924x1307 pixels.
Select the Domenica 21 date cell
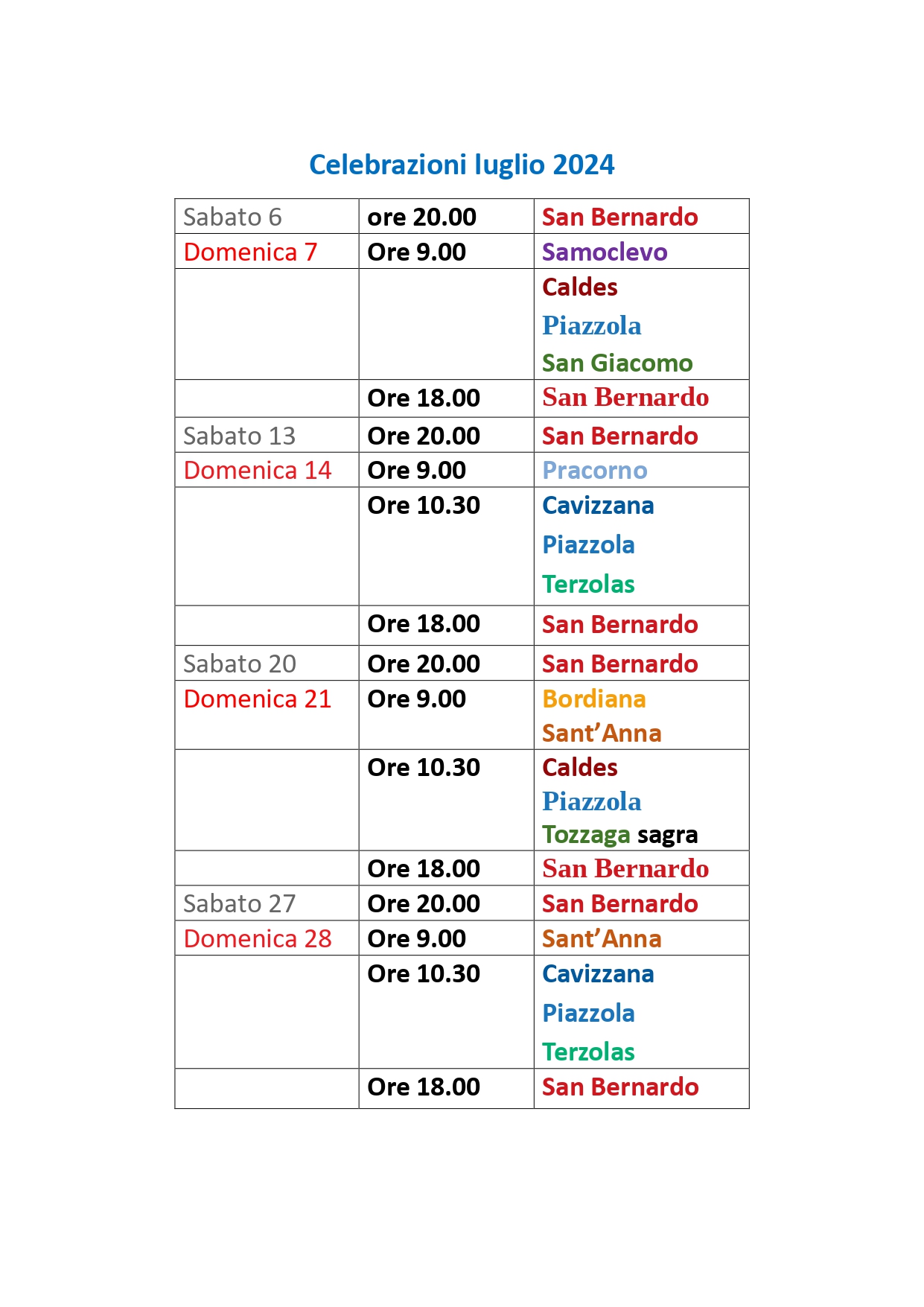(257, 699)
